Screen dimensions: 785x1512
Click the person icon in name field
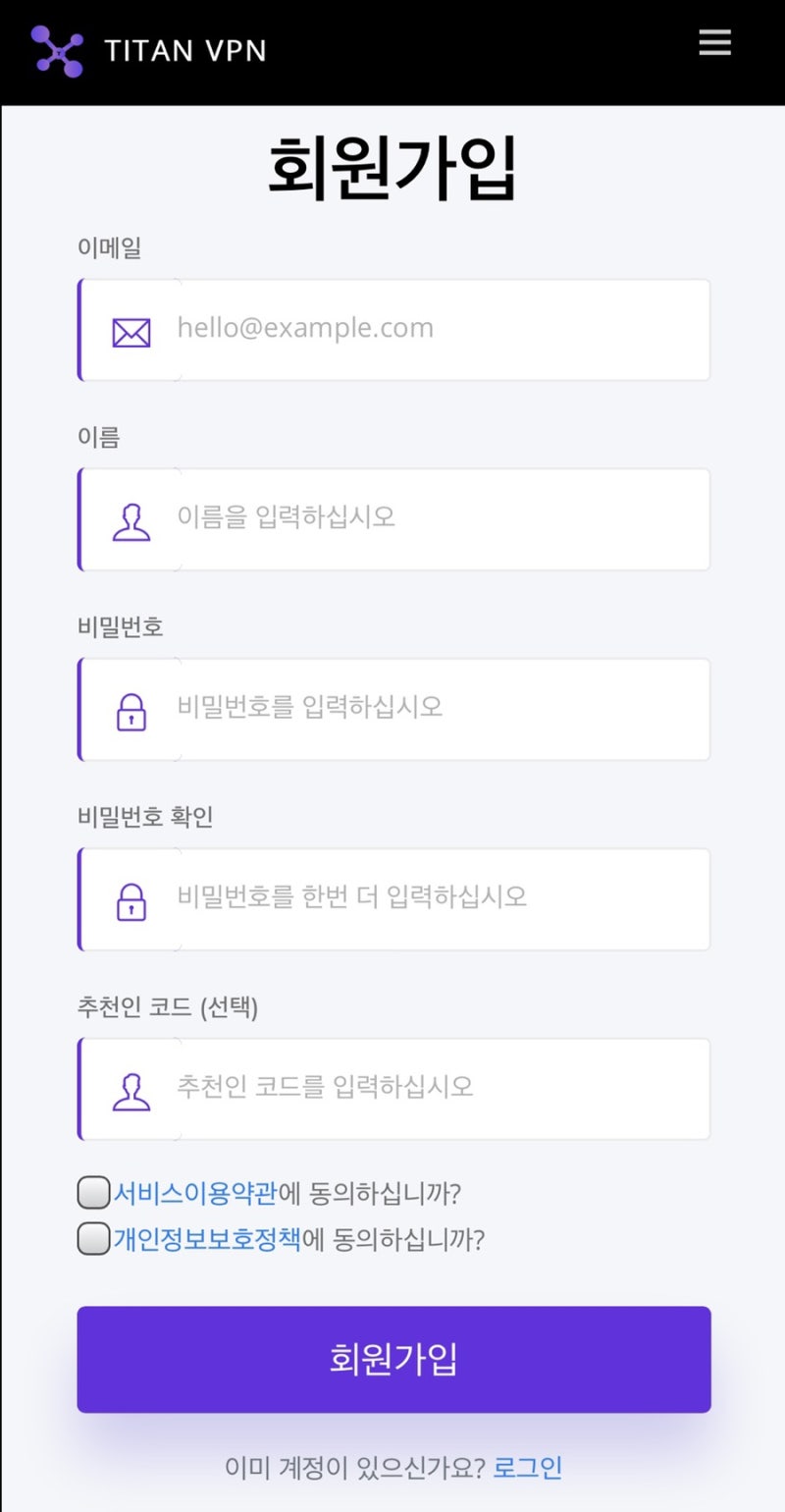tap(131, 522)
